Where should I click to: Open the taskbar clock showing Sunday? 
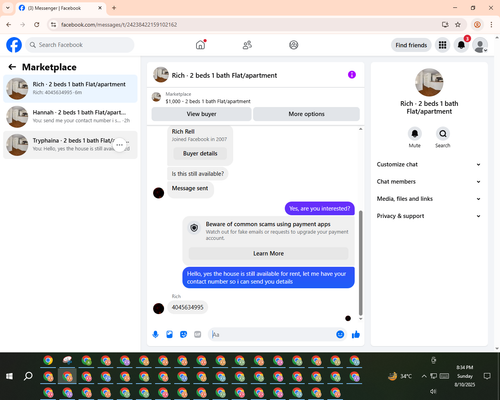tap(465, 376)
